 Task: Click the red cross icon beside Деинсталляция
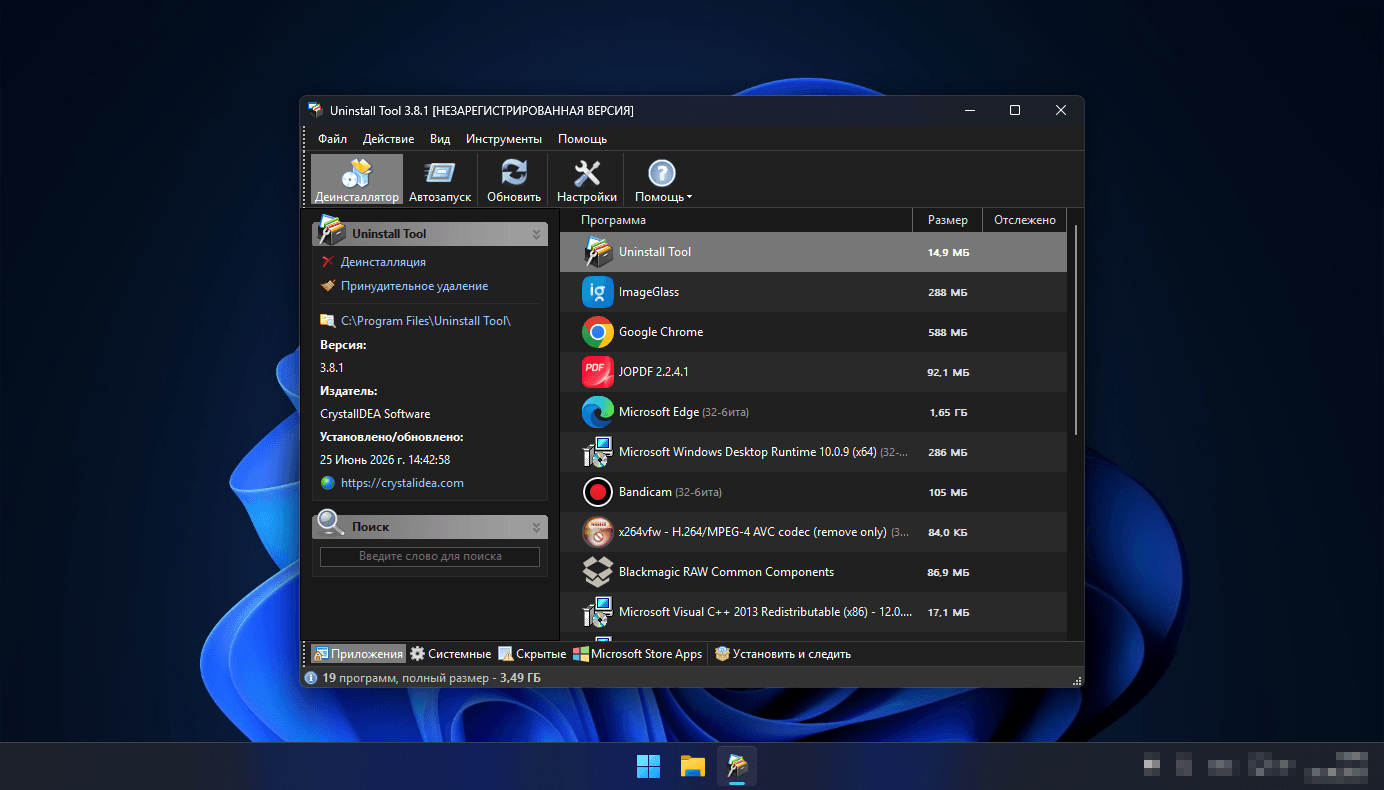327,262
